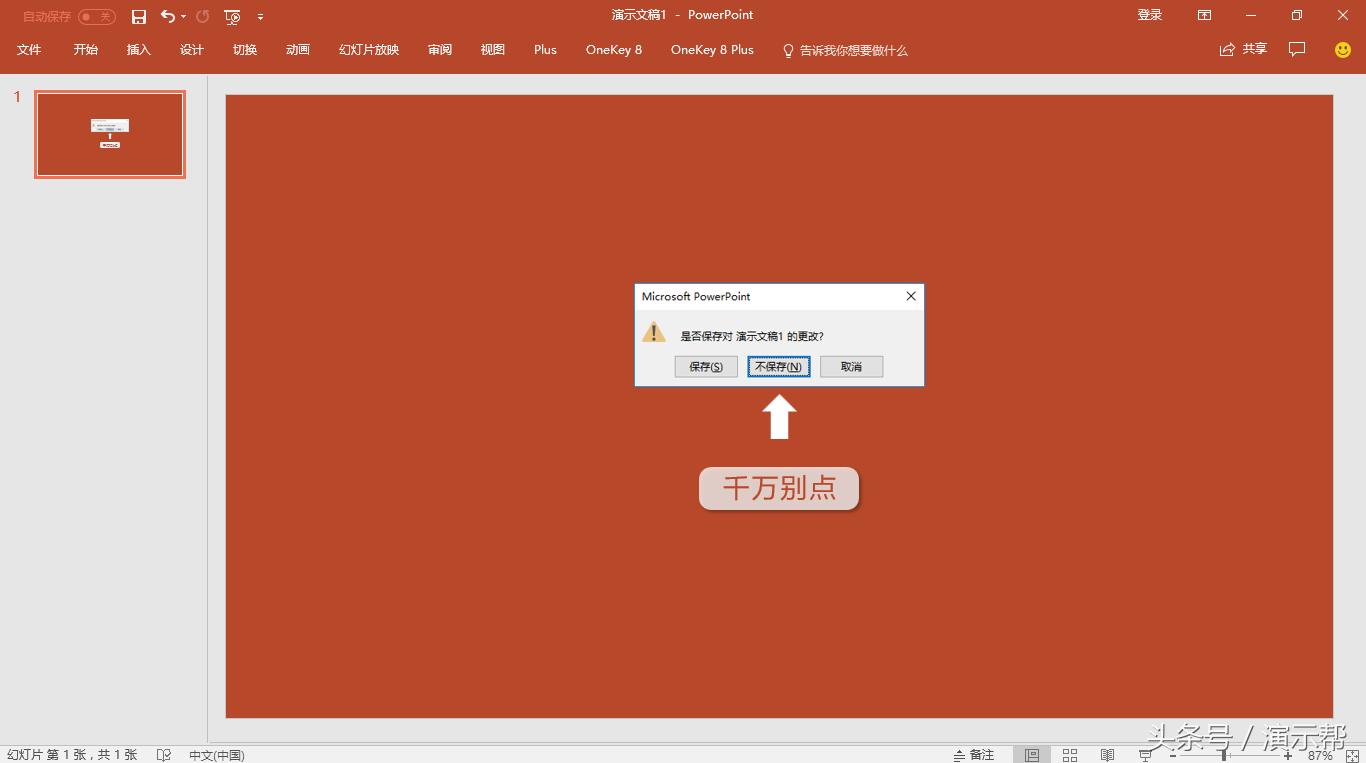Click the smiley feedback icon

(1343, 49)
